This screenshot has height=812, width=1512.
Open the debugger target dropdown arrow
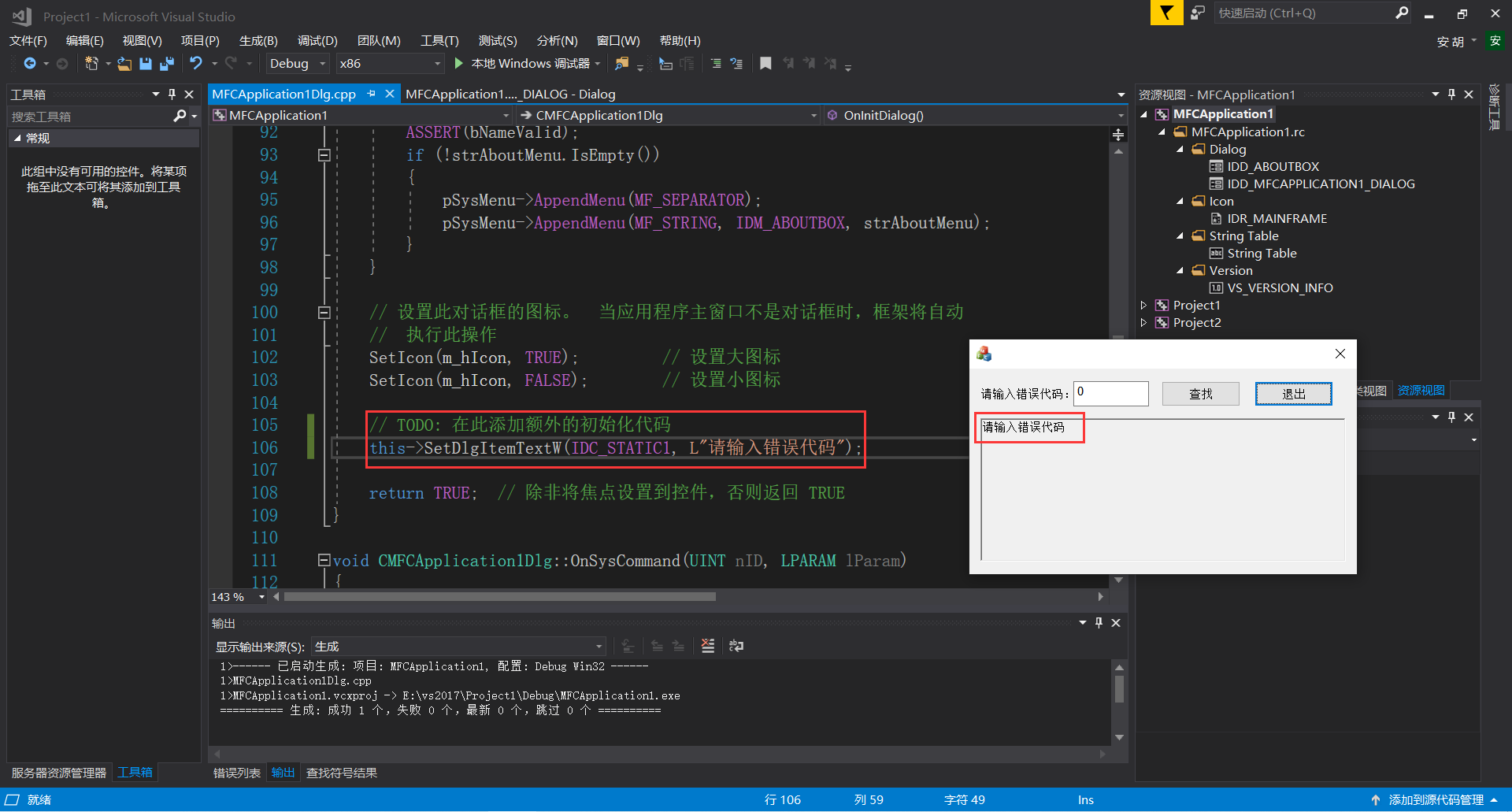click(598, 64)
